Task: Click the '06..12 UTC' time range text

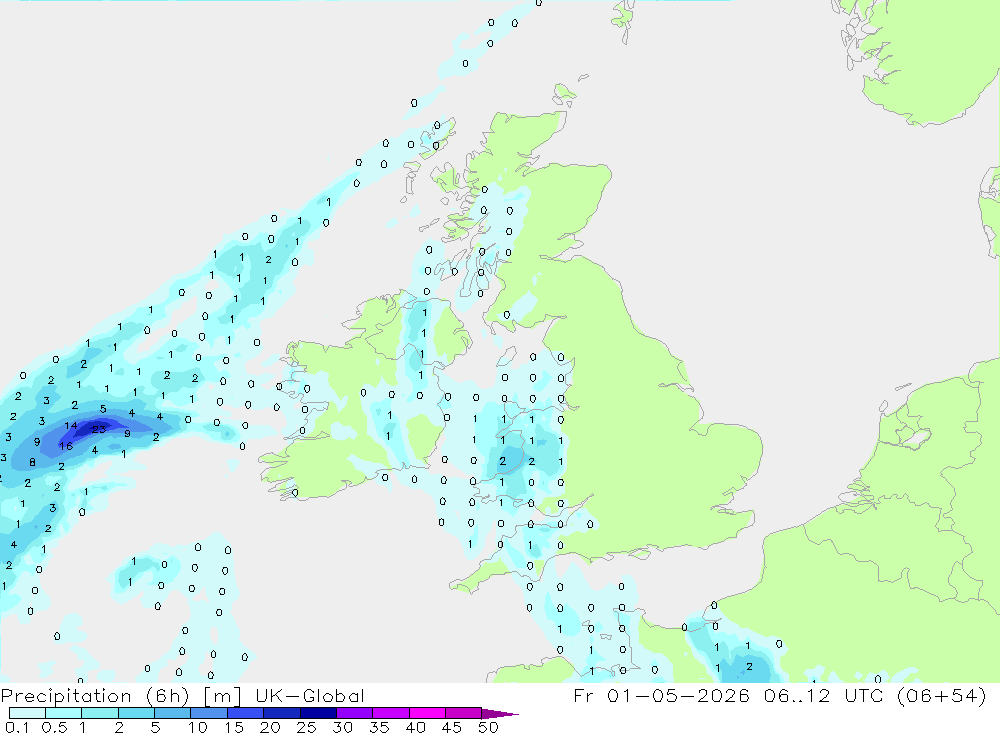Action: pos(825,695)
